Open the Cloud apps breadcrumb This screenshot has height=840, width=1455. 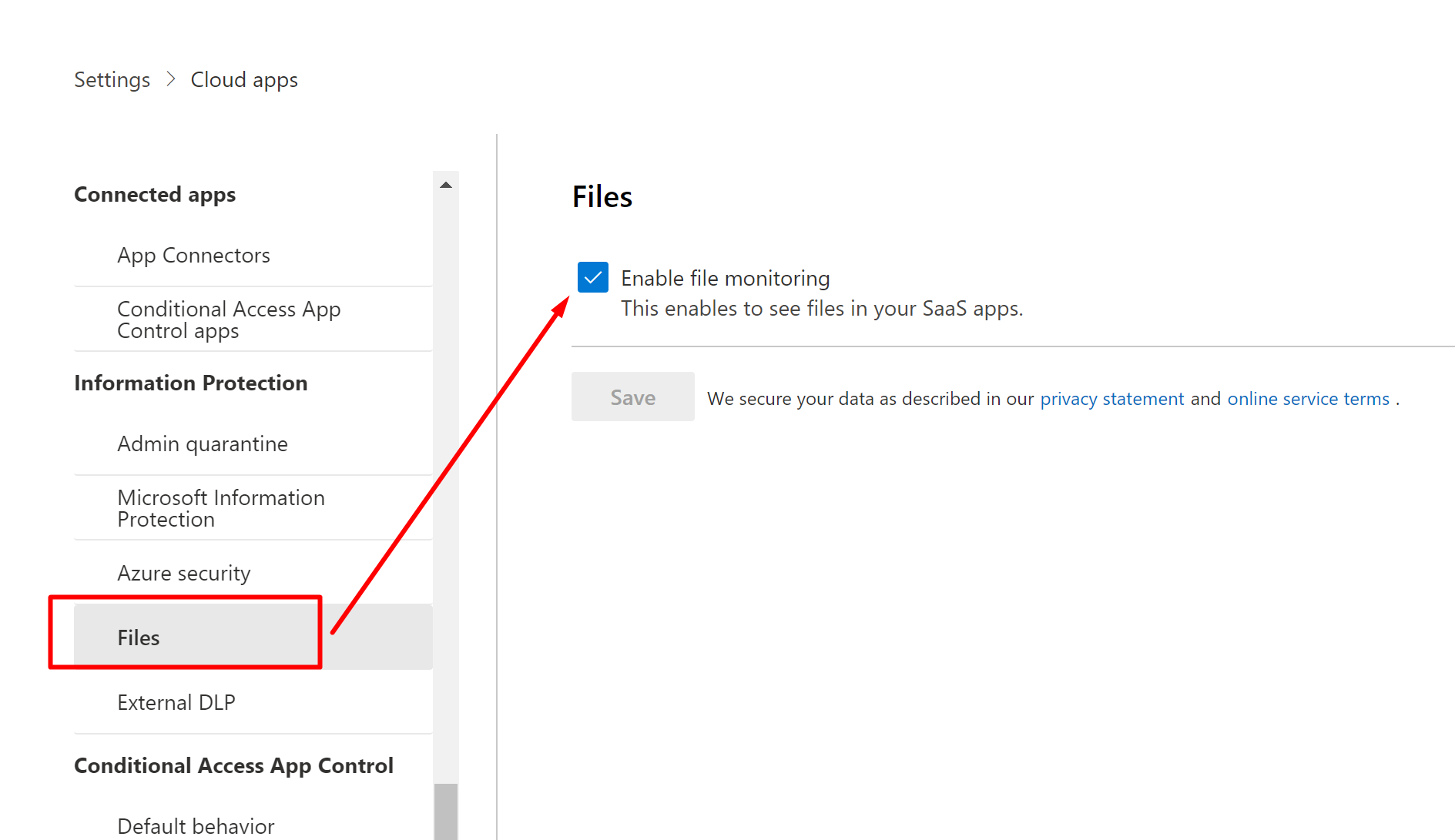[x=243, y=80]
